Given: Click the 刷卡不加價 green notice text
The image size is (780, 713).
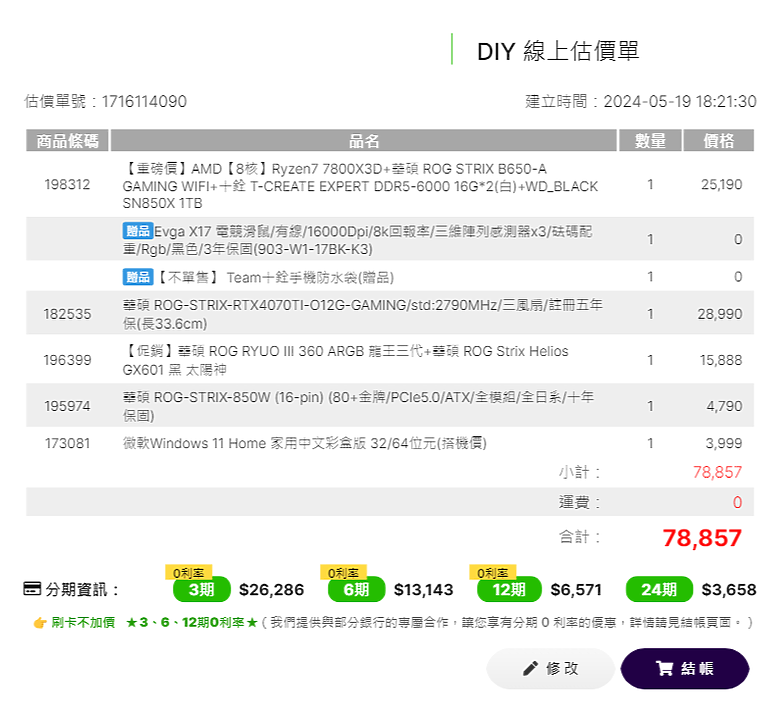Looking at the screenshot, I should [x=83, y=622].
